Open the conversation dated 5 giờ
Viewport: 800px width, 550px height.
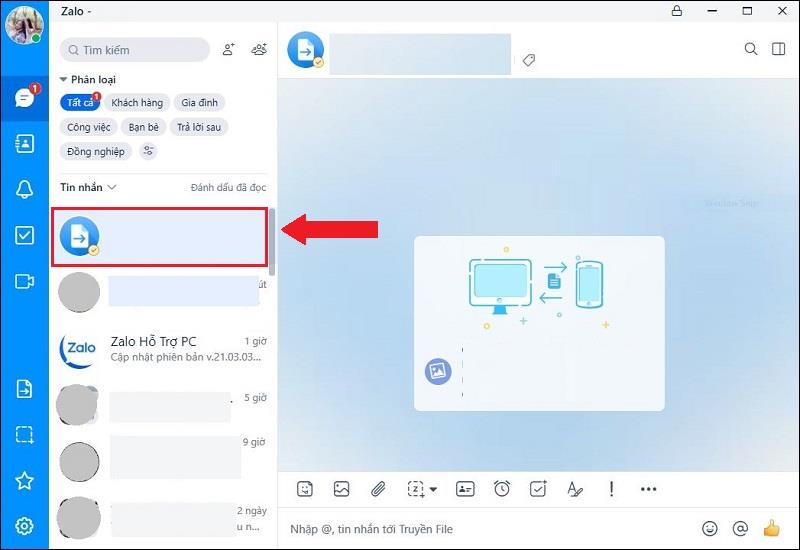(162, 406)
